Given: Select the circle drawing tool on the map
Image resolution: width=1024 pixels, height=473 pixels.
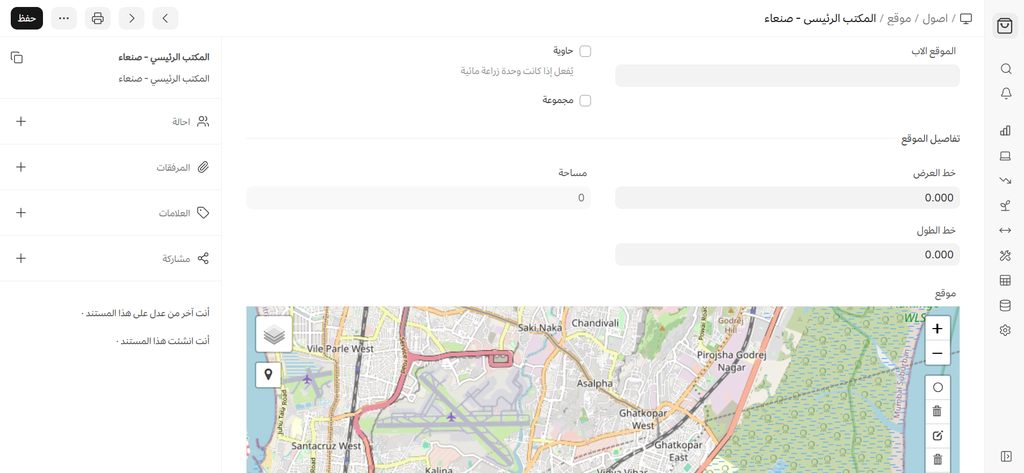Looking at the screenshot, I should (937, 387).
